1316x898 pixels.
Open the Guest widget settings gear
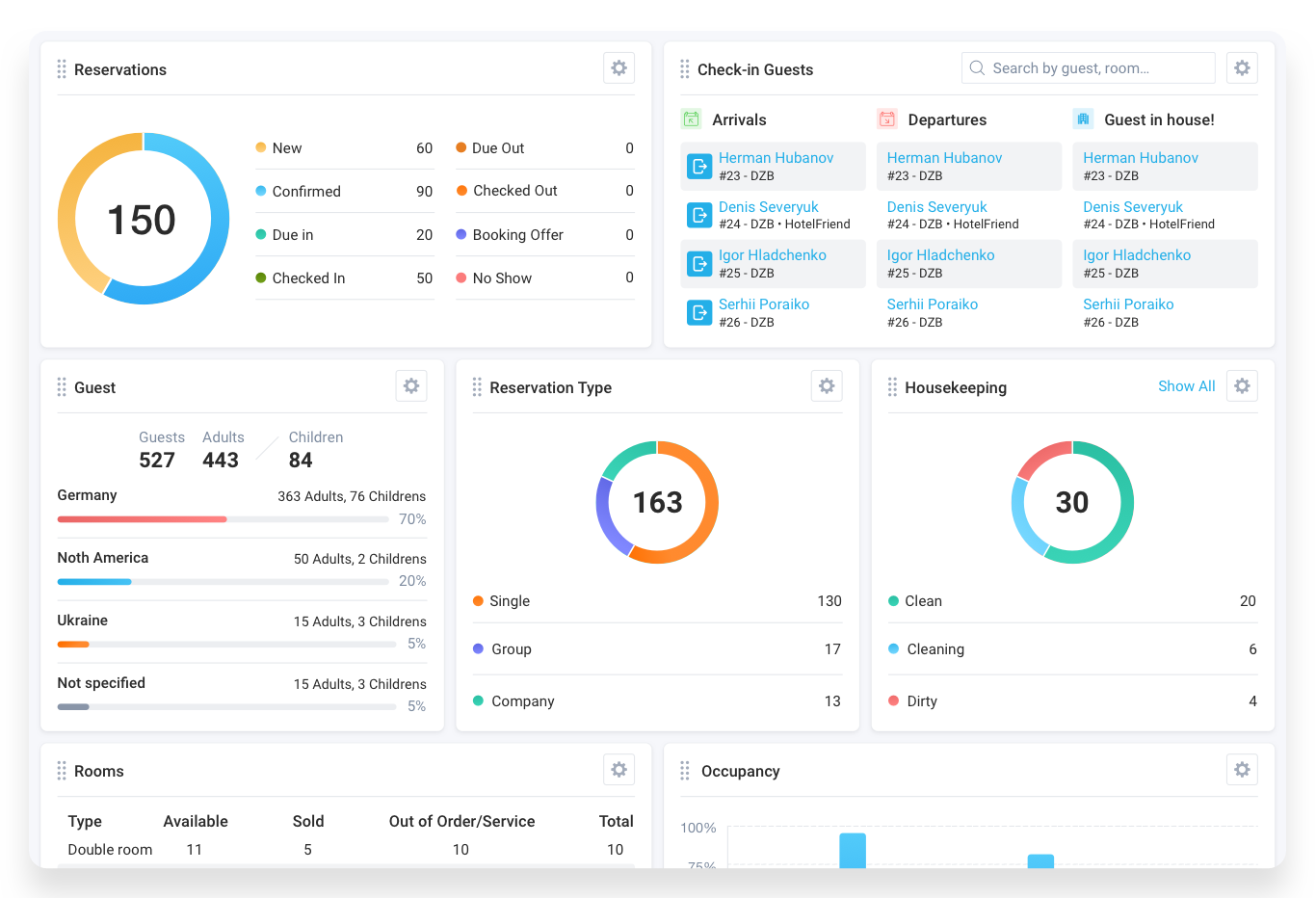point(411,385)
